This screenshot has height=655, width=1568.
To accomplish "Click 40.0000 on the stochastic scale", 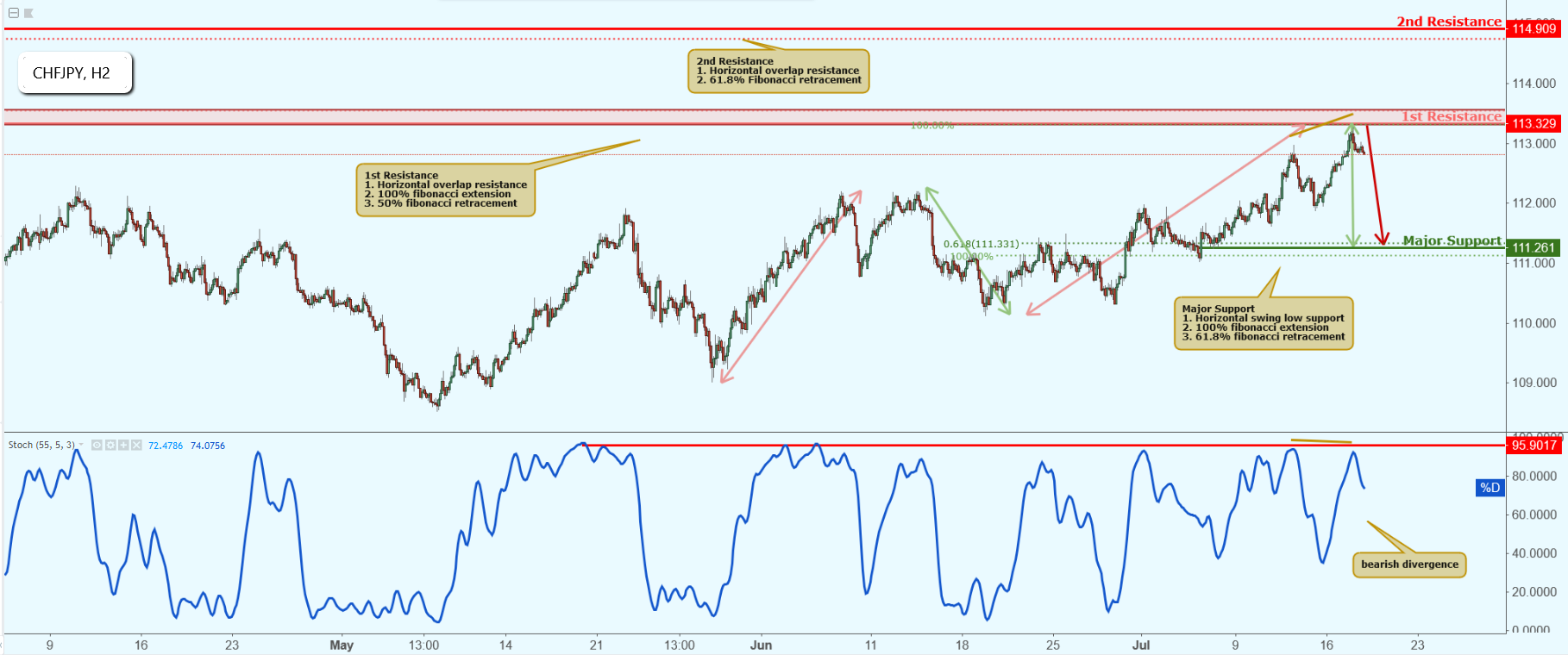I will click(x=1534, y=553).
